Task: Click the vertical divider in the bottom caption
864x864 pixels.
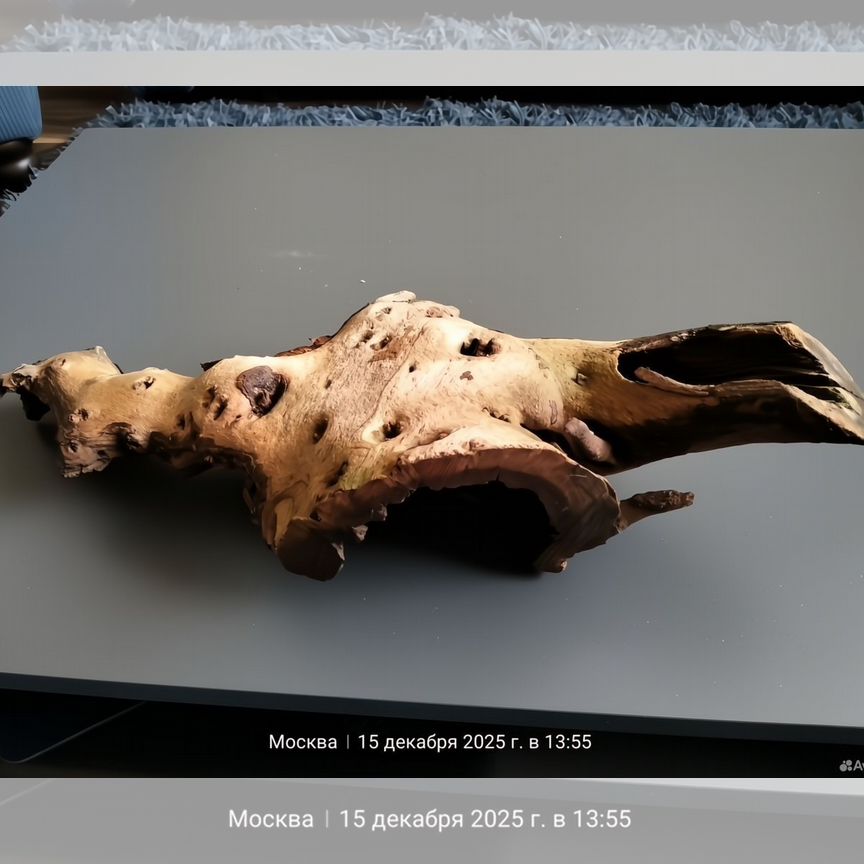Action: (326, 819)
